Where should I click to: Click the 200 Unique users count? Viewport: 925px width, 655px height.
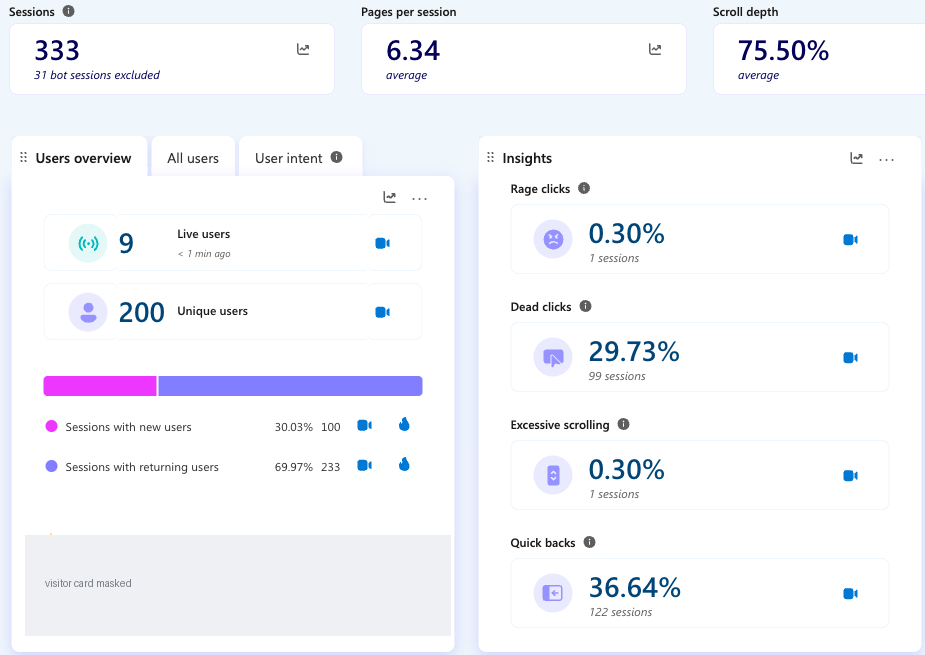pyautogui.click(x=142, y=313)
